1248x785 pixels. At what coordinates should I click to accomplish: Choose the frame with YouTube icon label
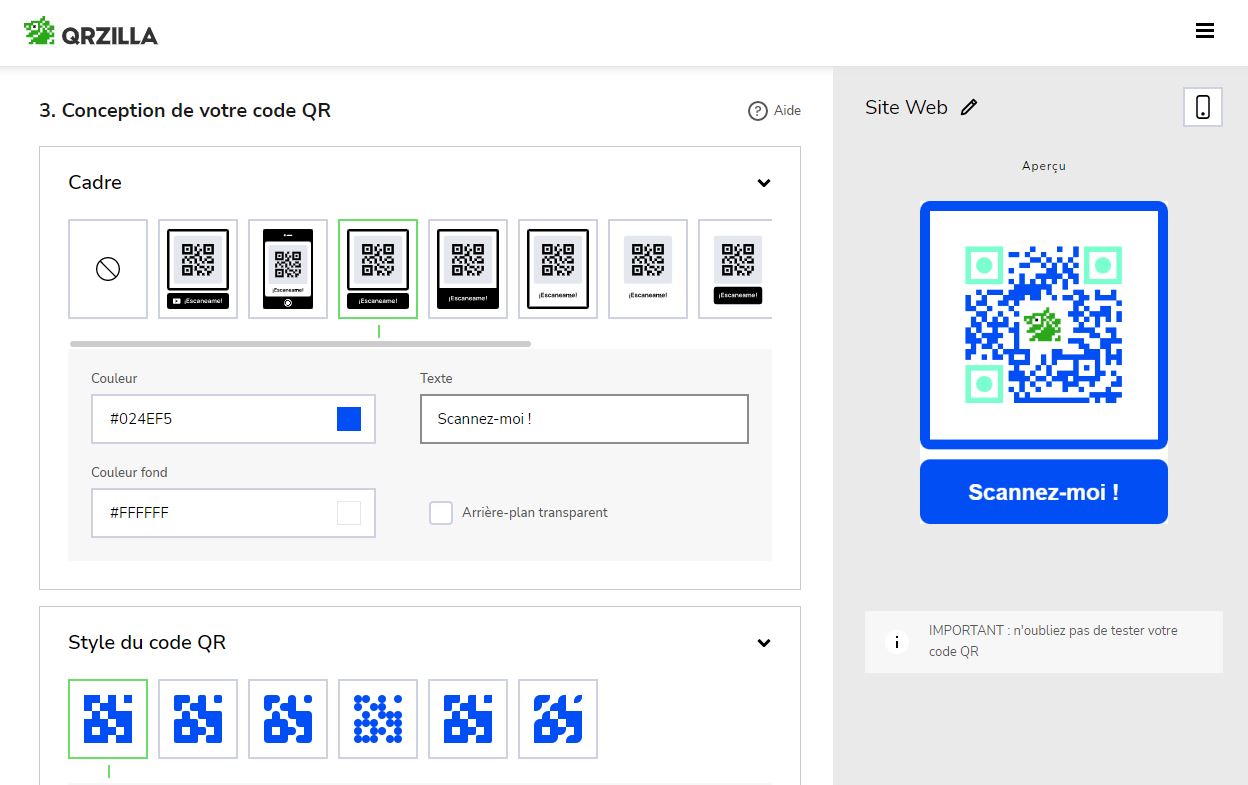click(198, 269)
